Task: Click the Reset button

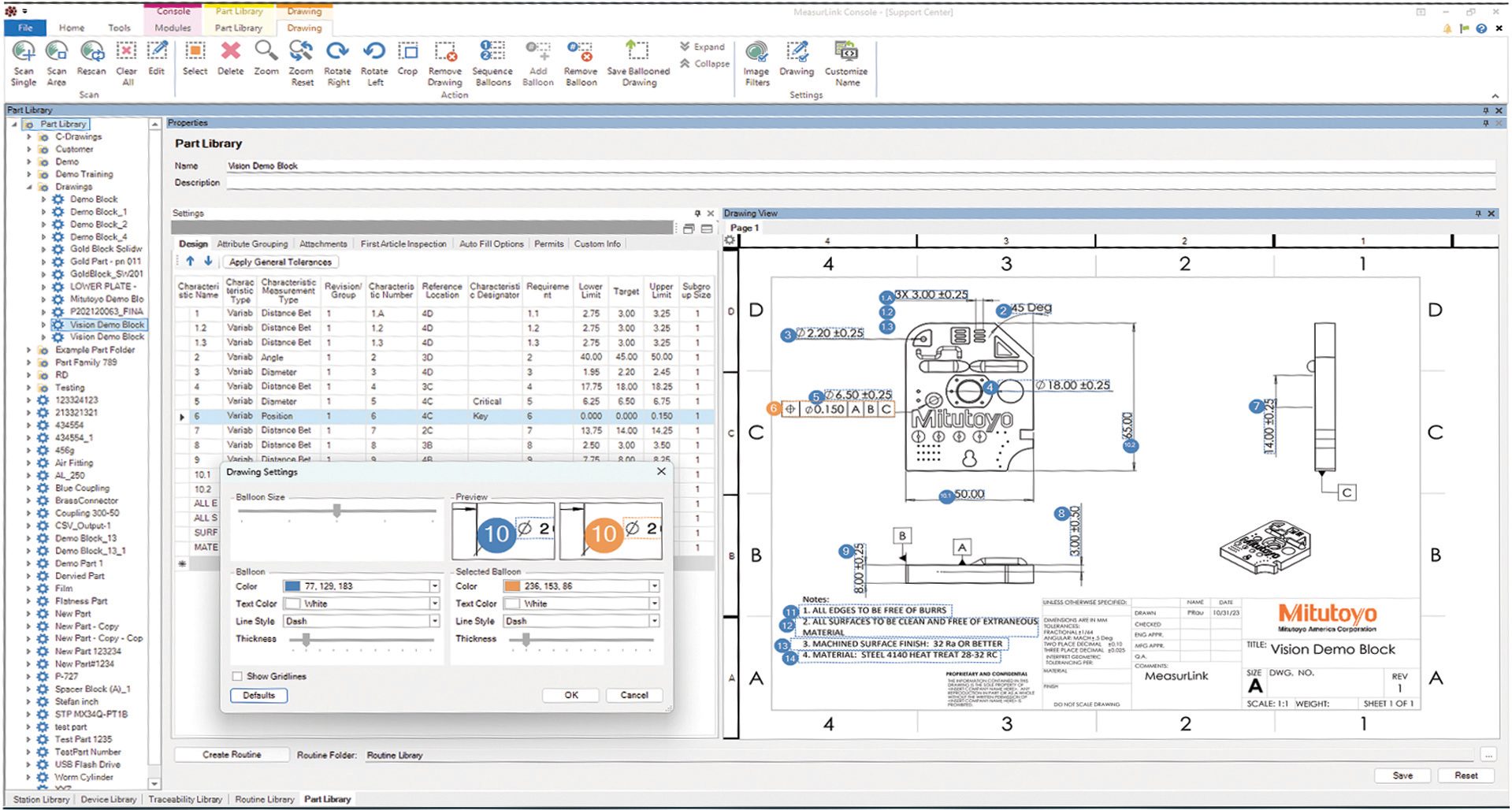Action: pos(1466,775)
